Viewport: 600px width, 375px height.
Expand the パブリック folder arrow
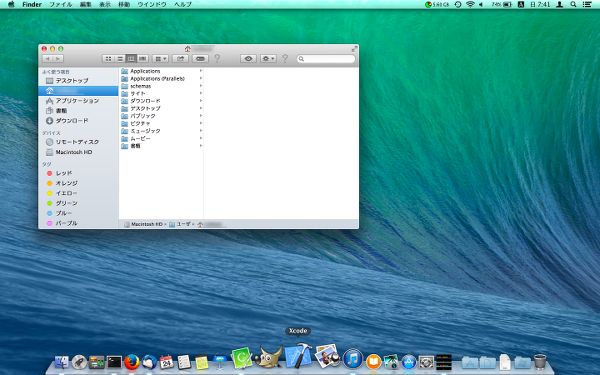201,116
